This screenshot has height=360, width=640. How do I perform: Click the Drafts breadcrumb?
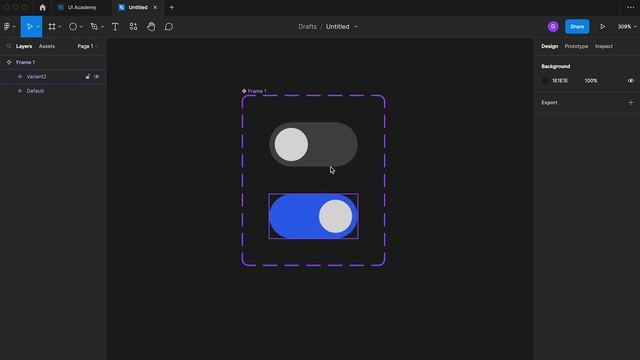(x=307, y=27)
